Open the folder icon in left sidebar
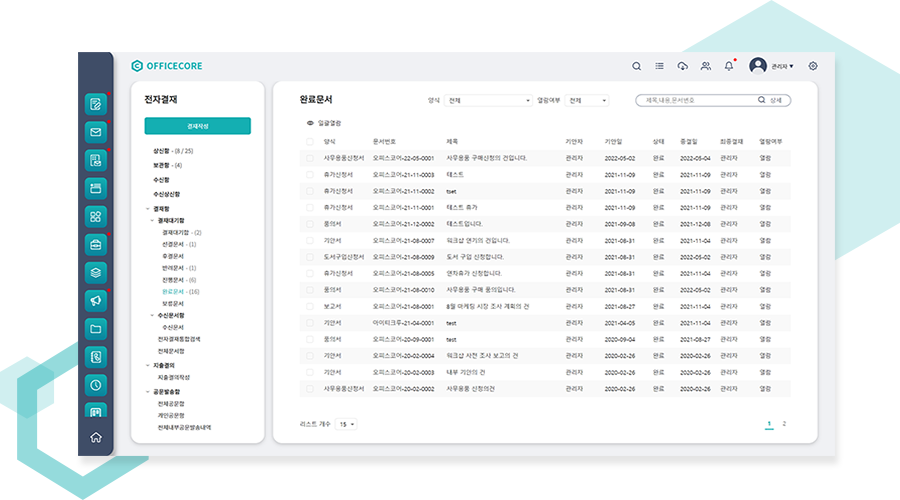This screenshot has height=500, width=900. [x=96, y=328]
